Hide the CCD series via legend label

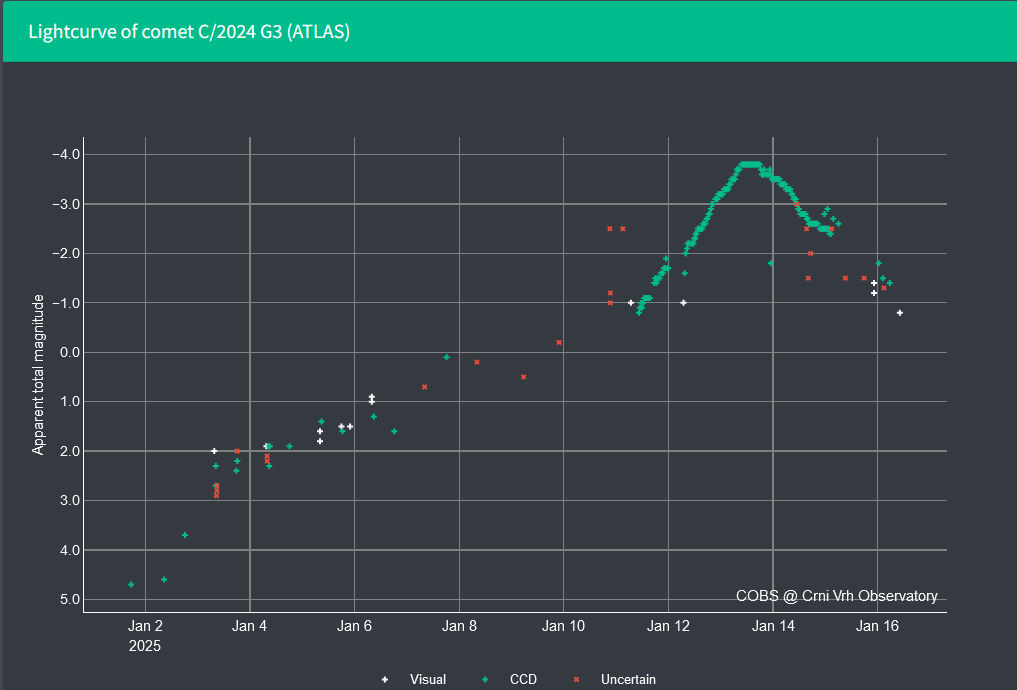[x=523, y=680]
